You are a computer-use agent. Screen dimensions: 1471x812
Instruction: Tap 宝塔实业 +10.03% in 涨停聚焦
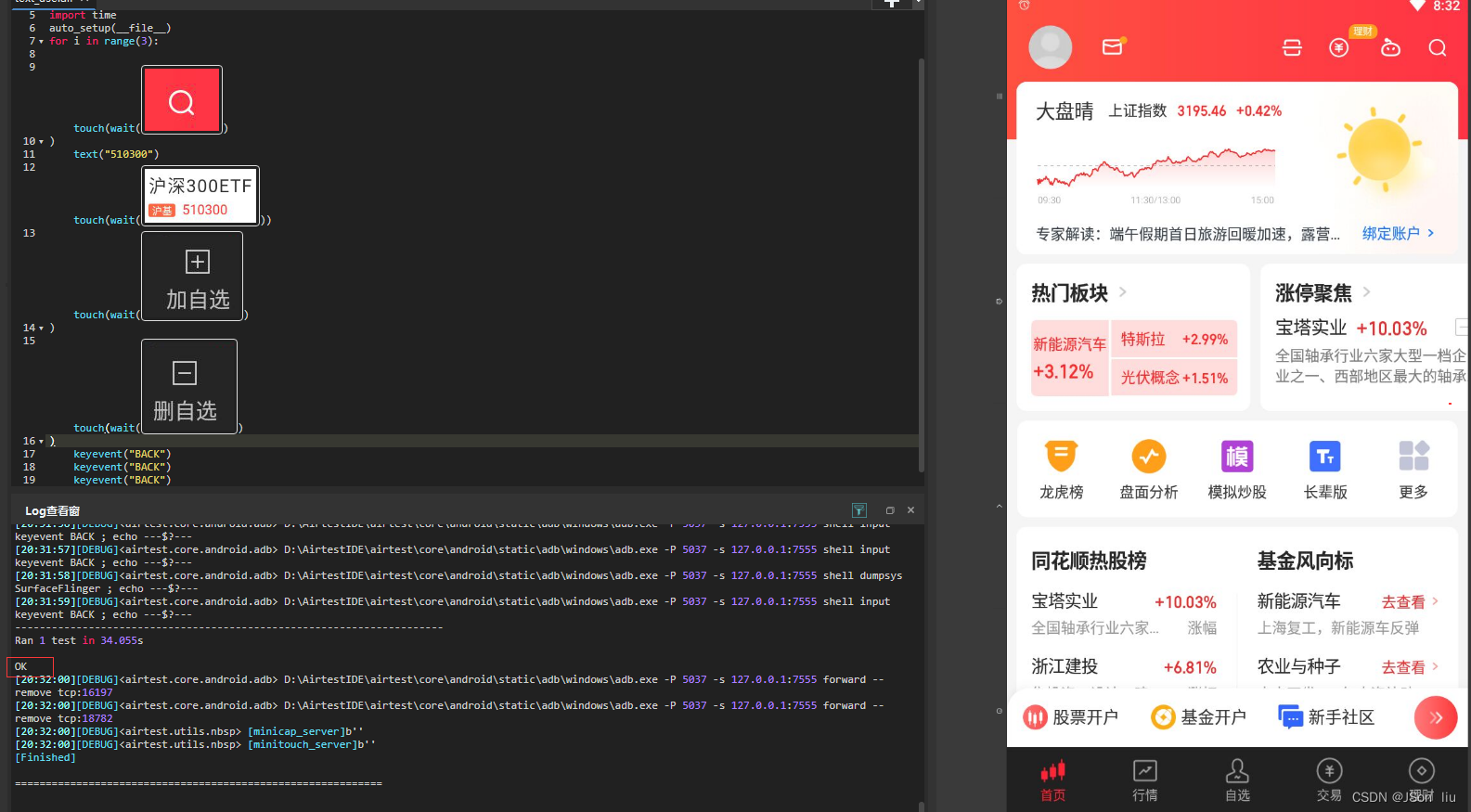point(1351,329)
